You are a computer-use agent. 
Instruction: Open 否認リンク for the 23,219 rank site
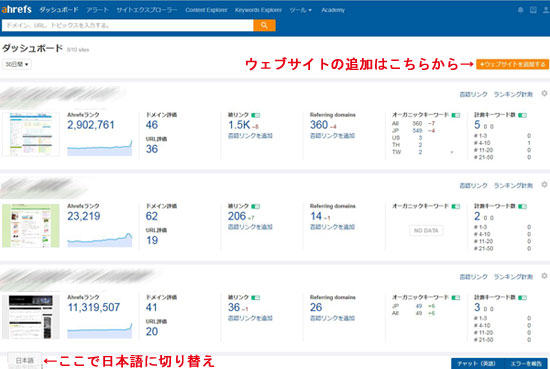[x=473, y=186]
